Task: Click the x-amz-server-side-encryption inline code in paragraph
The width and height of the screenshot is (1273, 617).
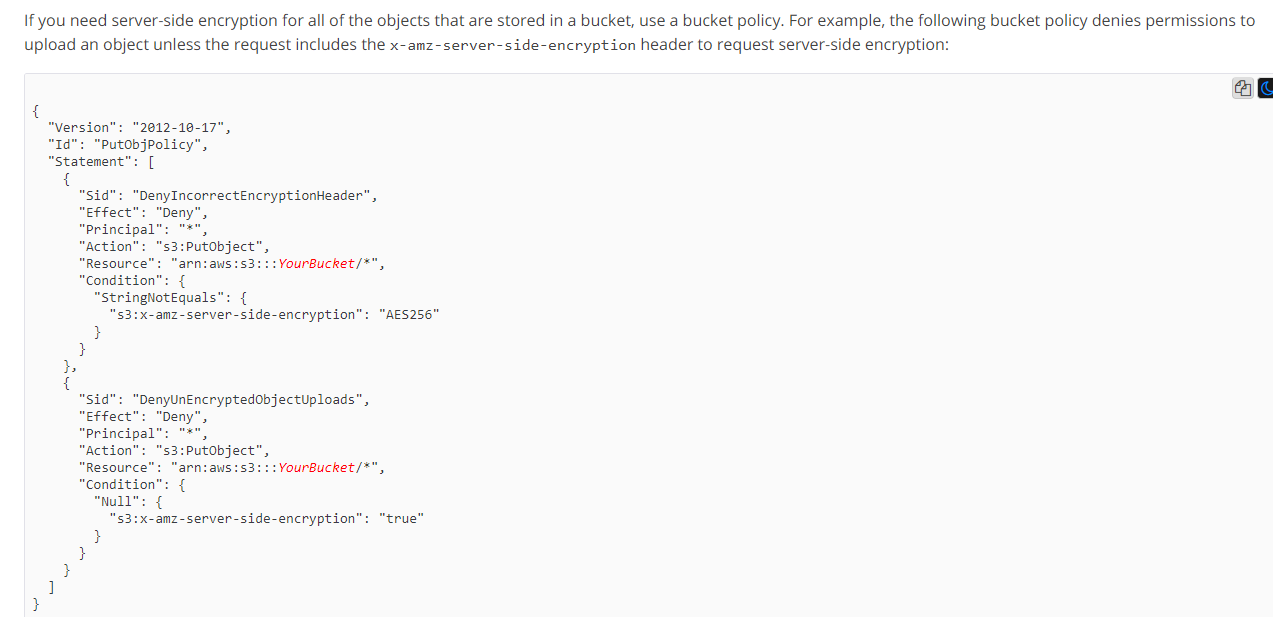Action: 512,46
